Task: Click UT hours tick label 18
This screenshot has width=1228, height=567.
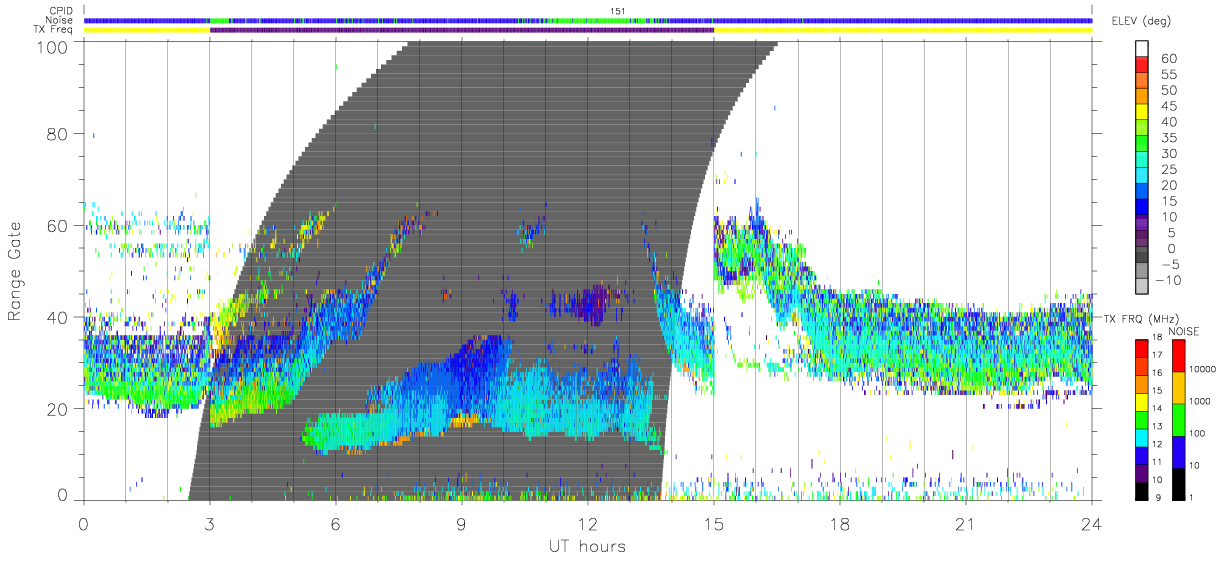Action: tap(839, 524)
